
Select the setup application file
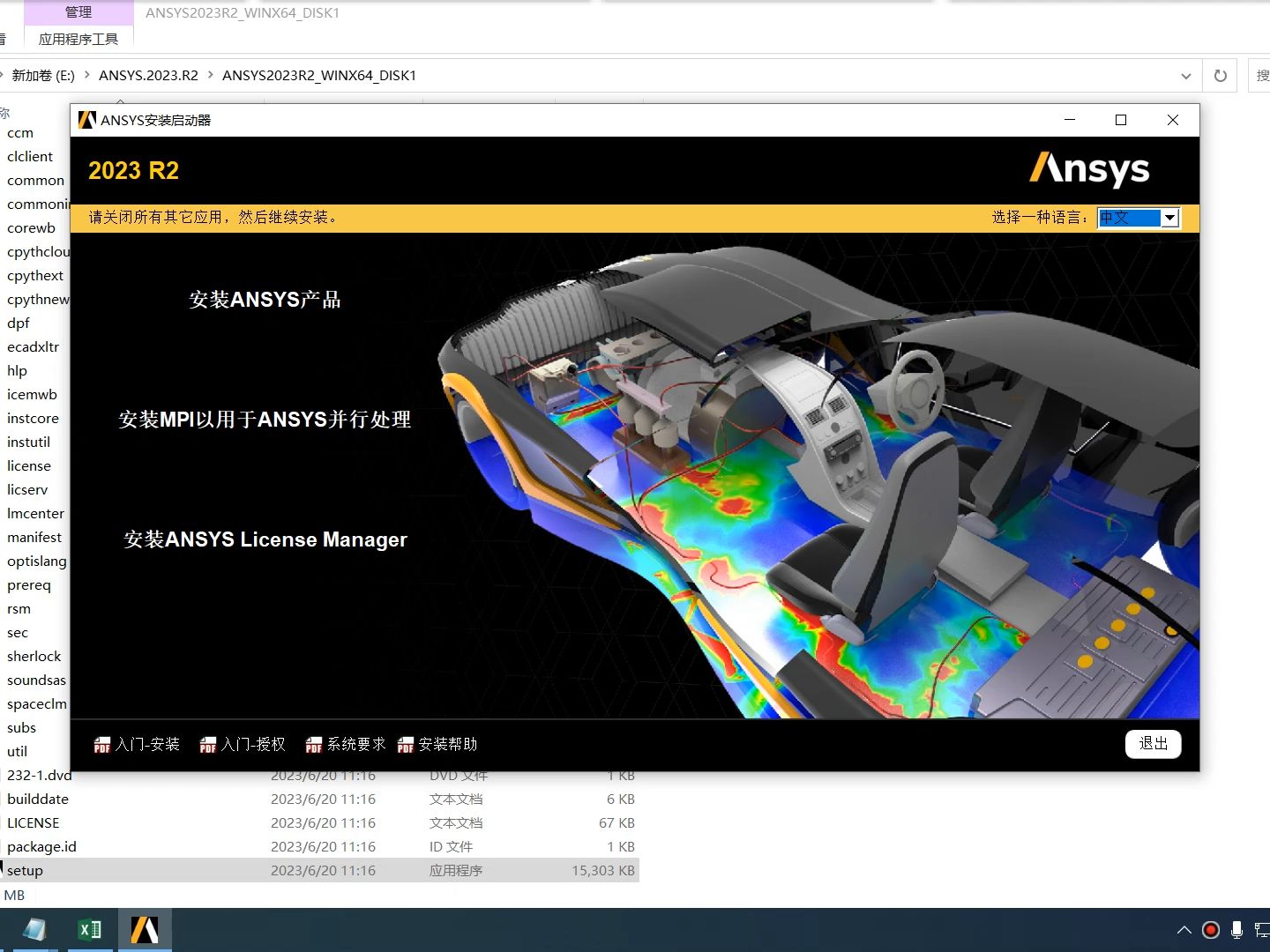pyautogui.click(x=25, y=871)
